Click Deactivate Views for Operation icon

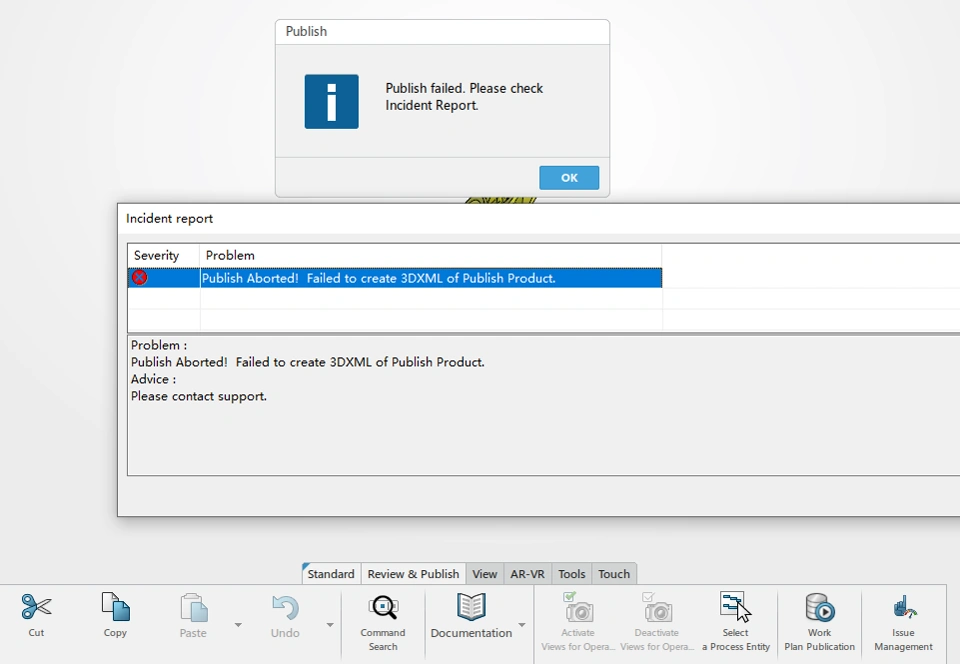657,607
